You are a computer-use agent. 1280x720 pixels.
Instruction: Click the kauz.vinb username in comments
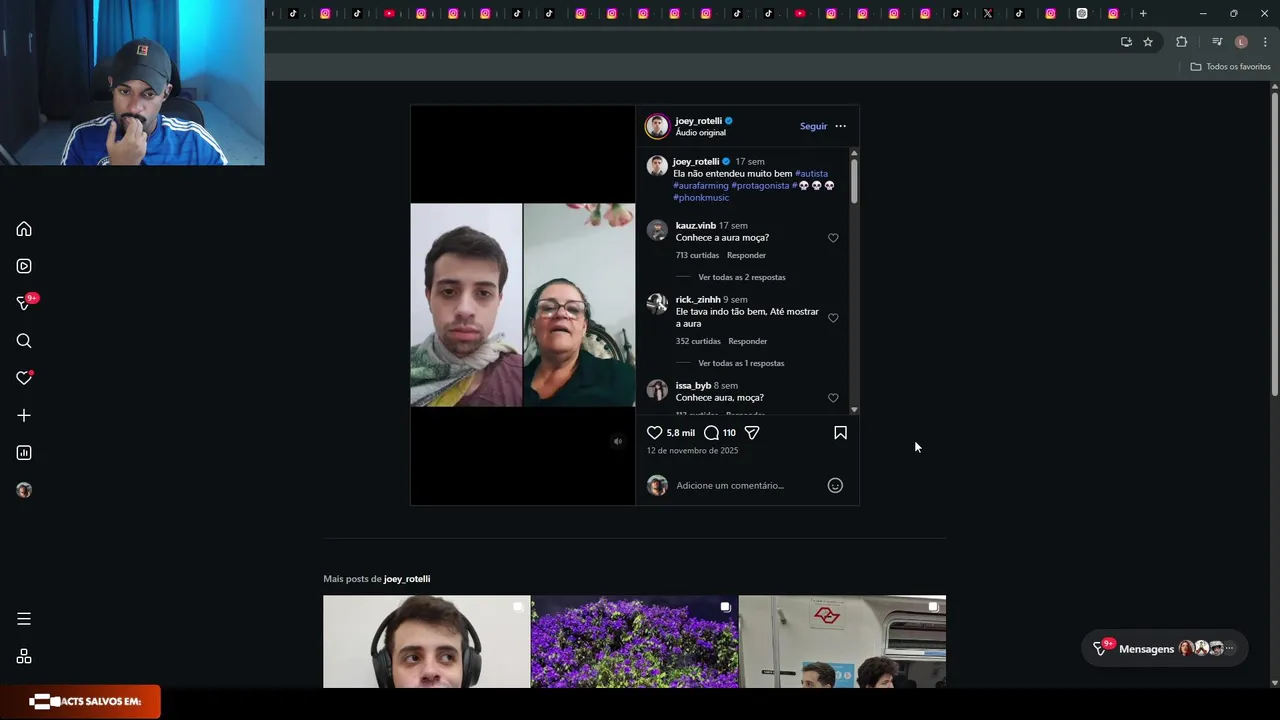[x=695, y=226]
